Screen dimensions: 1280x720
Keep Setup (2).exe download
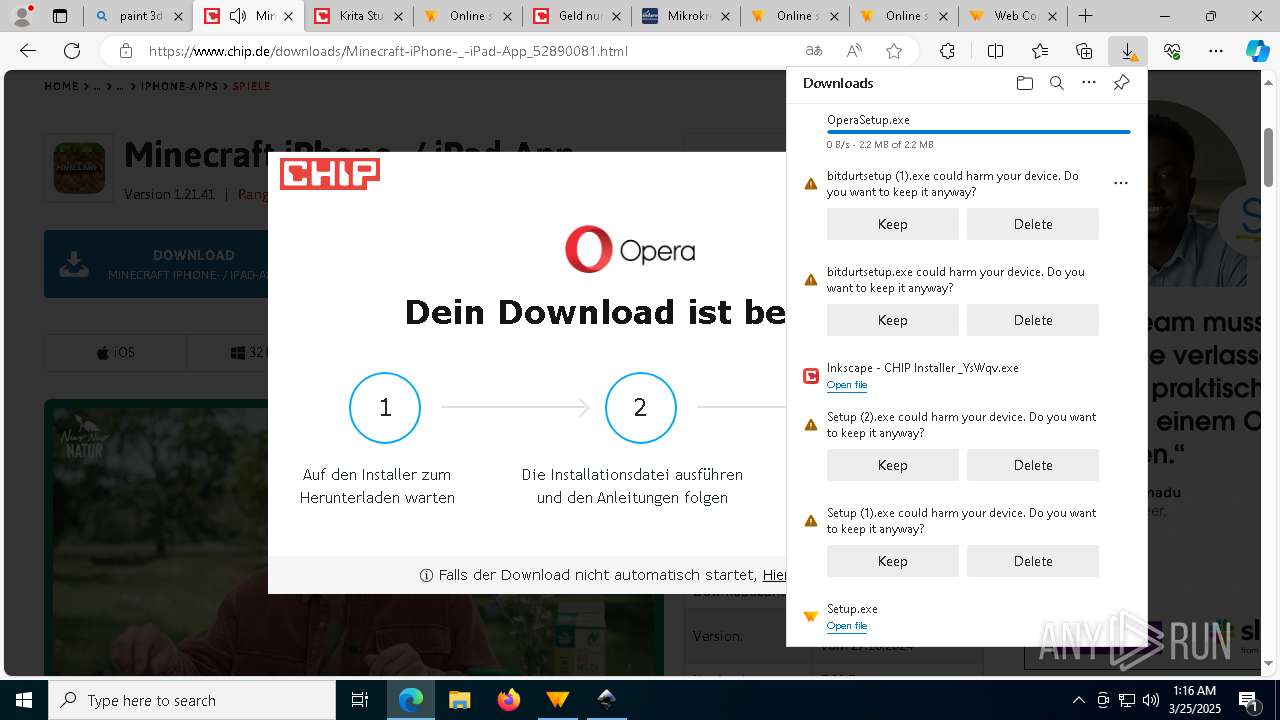[x=893, y=465]
